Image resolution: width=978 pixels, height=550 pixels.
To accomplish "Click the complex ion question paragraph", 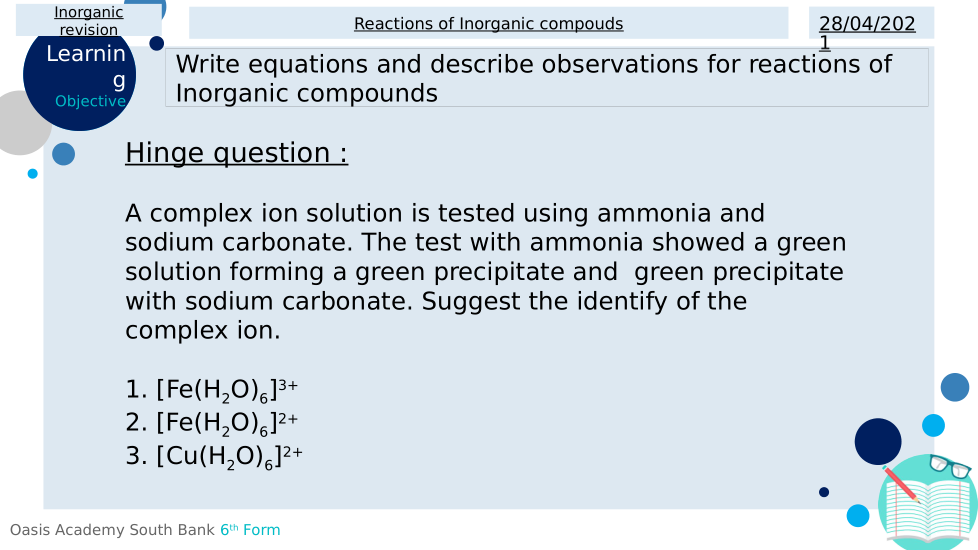I will [485, 271].
